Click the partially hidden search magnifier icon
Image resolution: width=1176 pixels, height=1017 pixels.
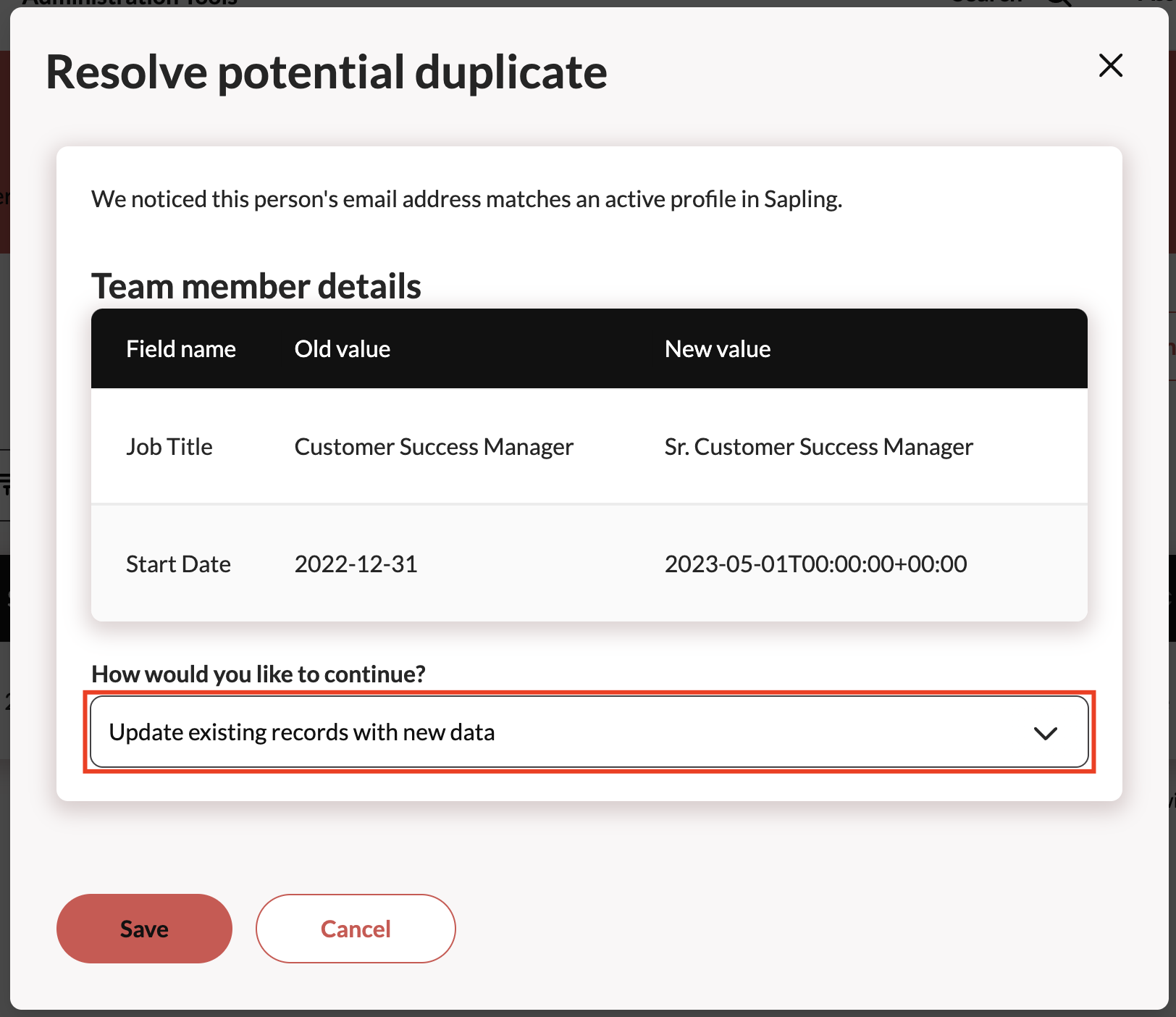(x=1059, y=3)
